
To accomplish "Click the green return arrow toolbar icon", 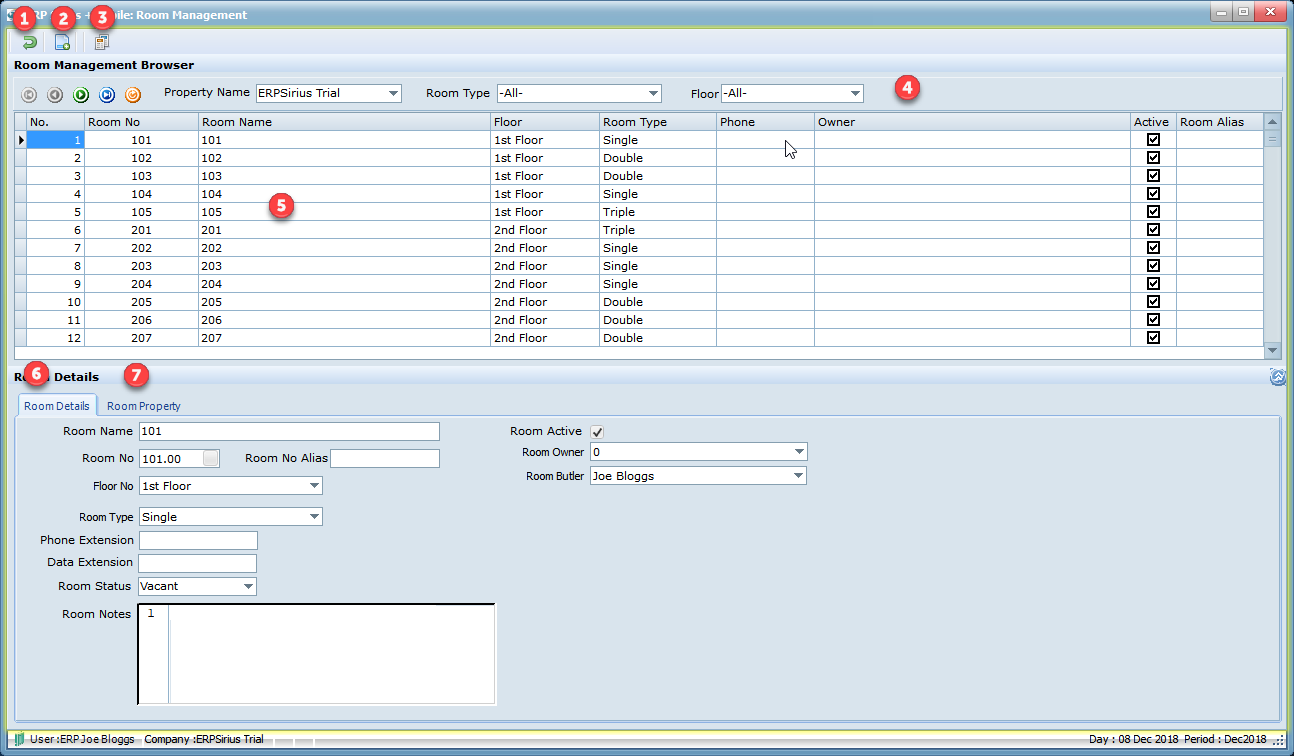I will click(29, 42).
